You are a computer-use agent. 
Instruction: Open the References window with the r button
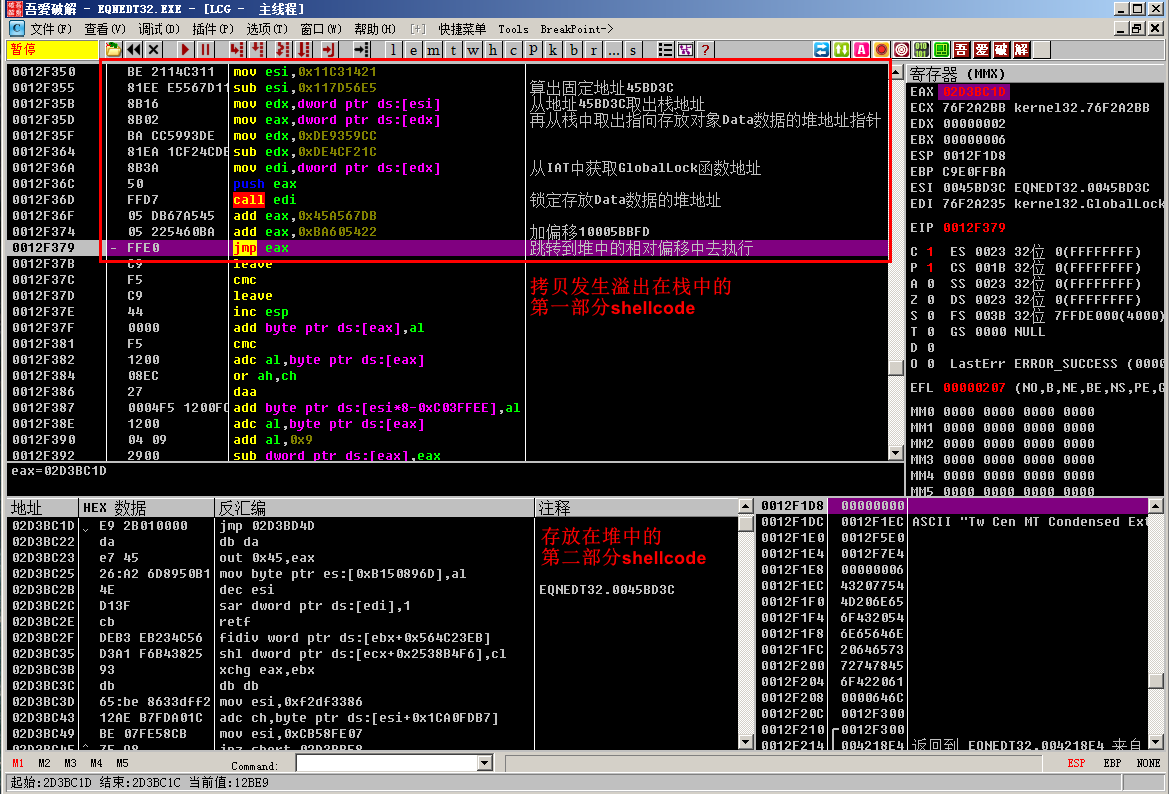click(593, 50)
